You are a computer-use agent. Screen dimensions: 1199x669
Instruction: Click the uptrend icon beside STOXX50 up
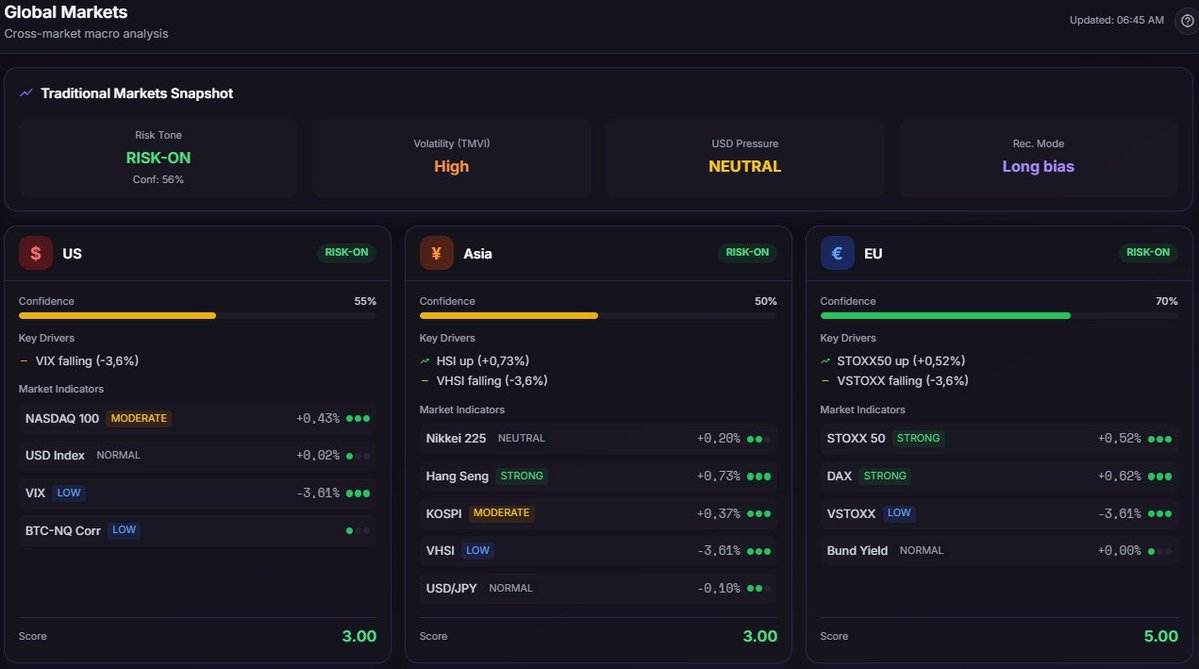pos(825,361)
